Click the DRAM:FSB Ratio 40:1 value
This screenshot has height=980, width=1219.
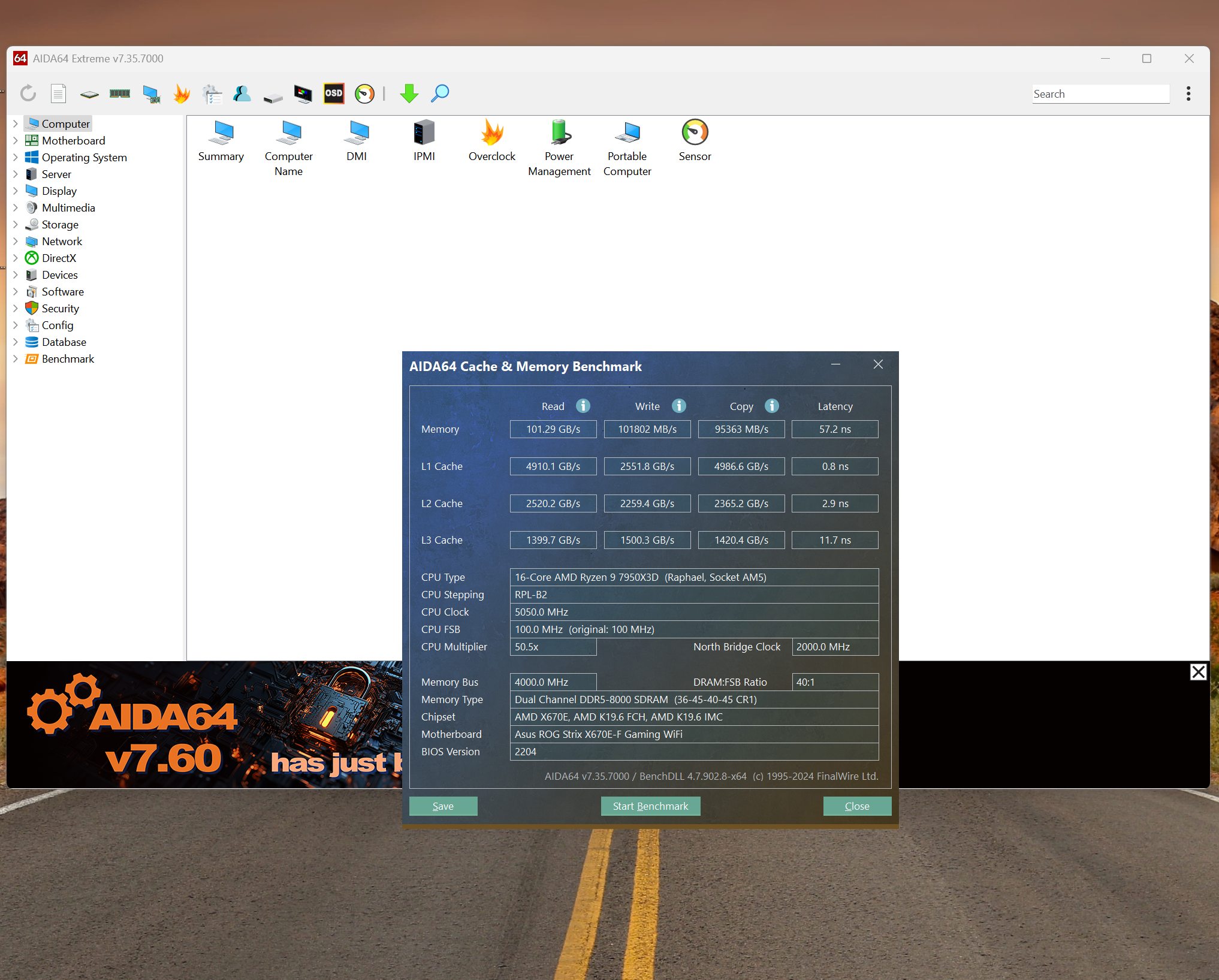(x=835, y=682)
